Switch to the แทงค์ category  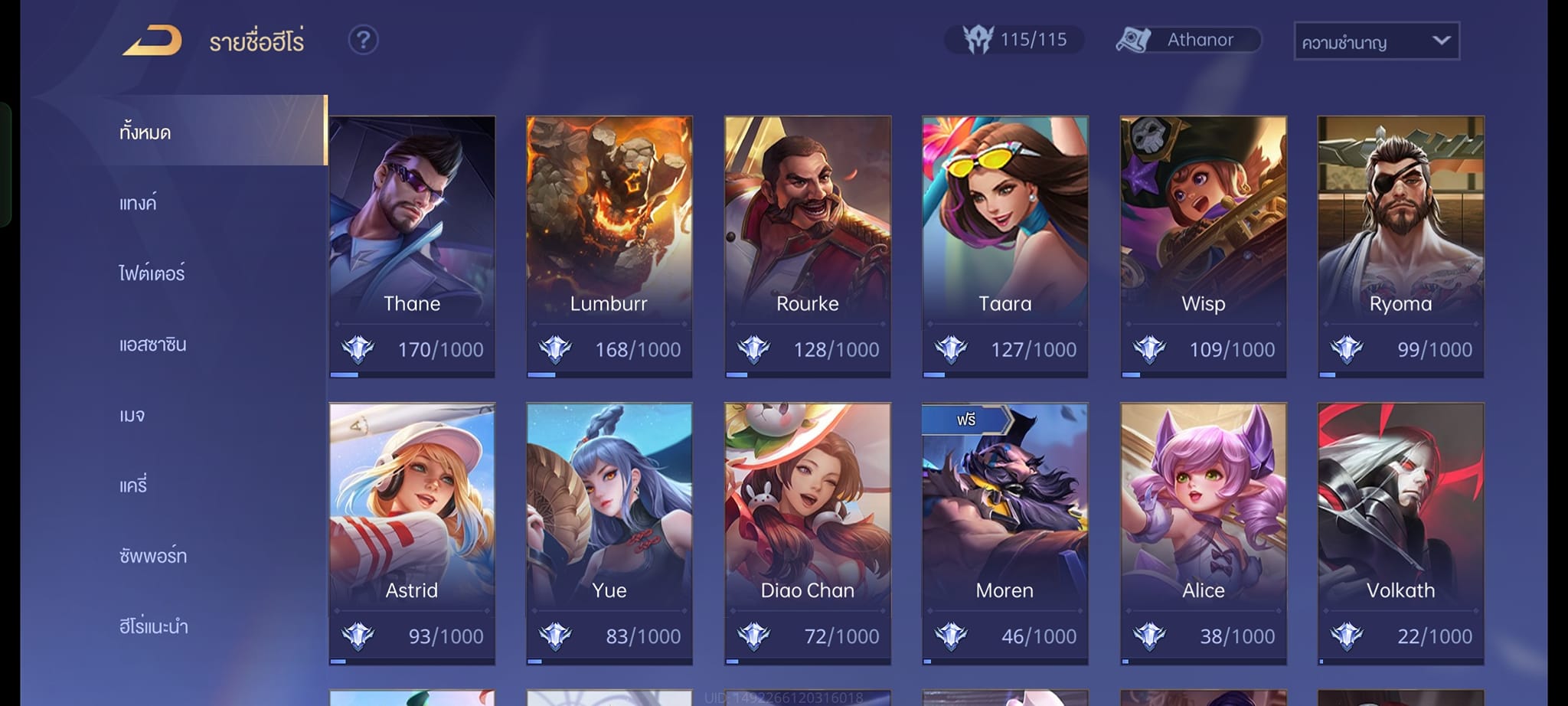pyautogui.click(x=138, y=203)
